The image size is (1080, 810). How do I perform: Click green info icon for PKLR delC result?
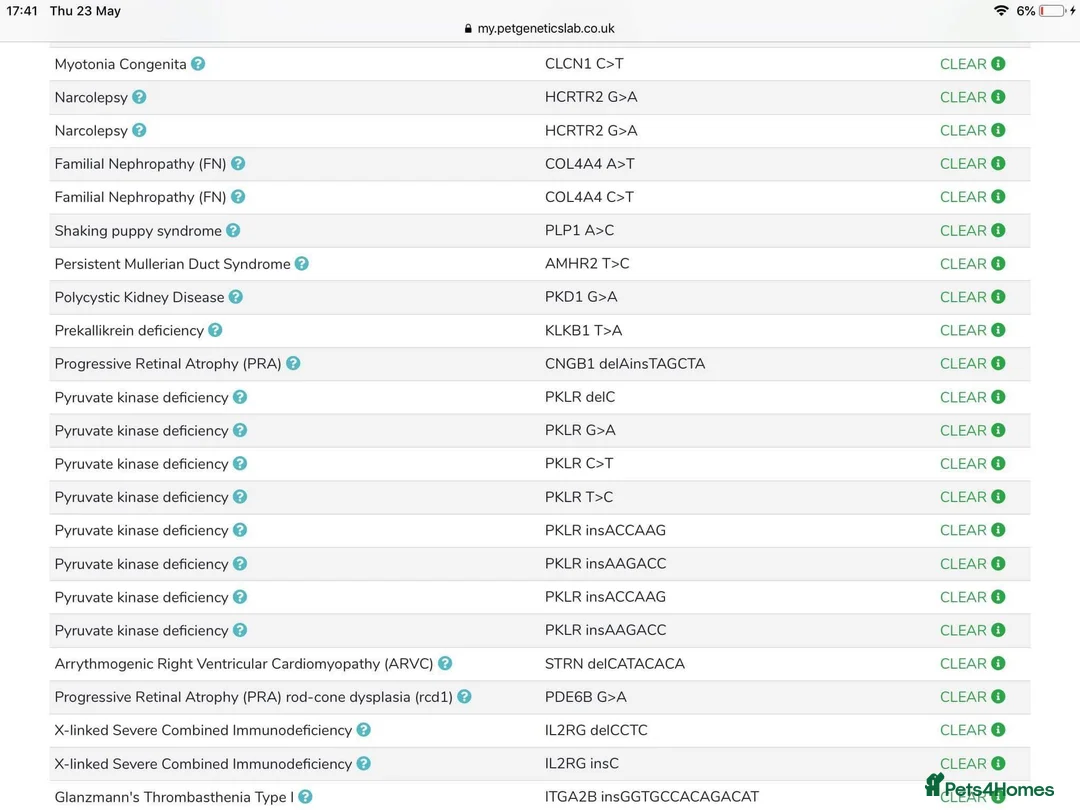998,397
